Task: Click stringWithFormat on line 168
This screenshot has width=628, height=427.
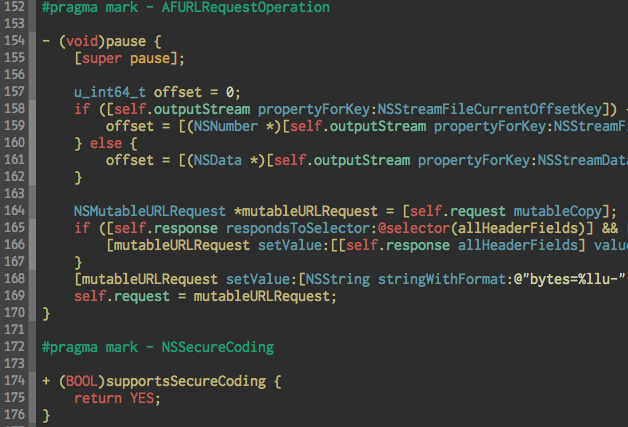Action: 442,279
